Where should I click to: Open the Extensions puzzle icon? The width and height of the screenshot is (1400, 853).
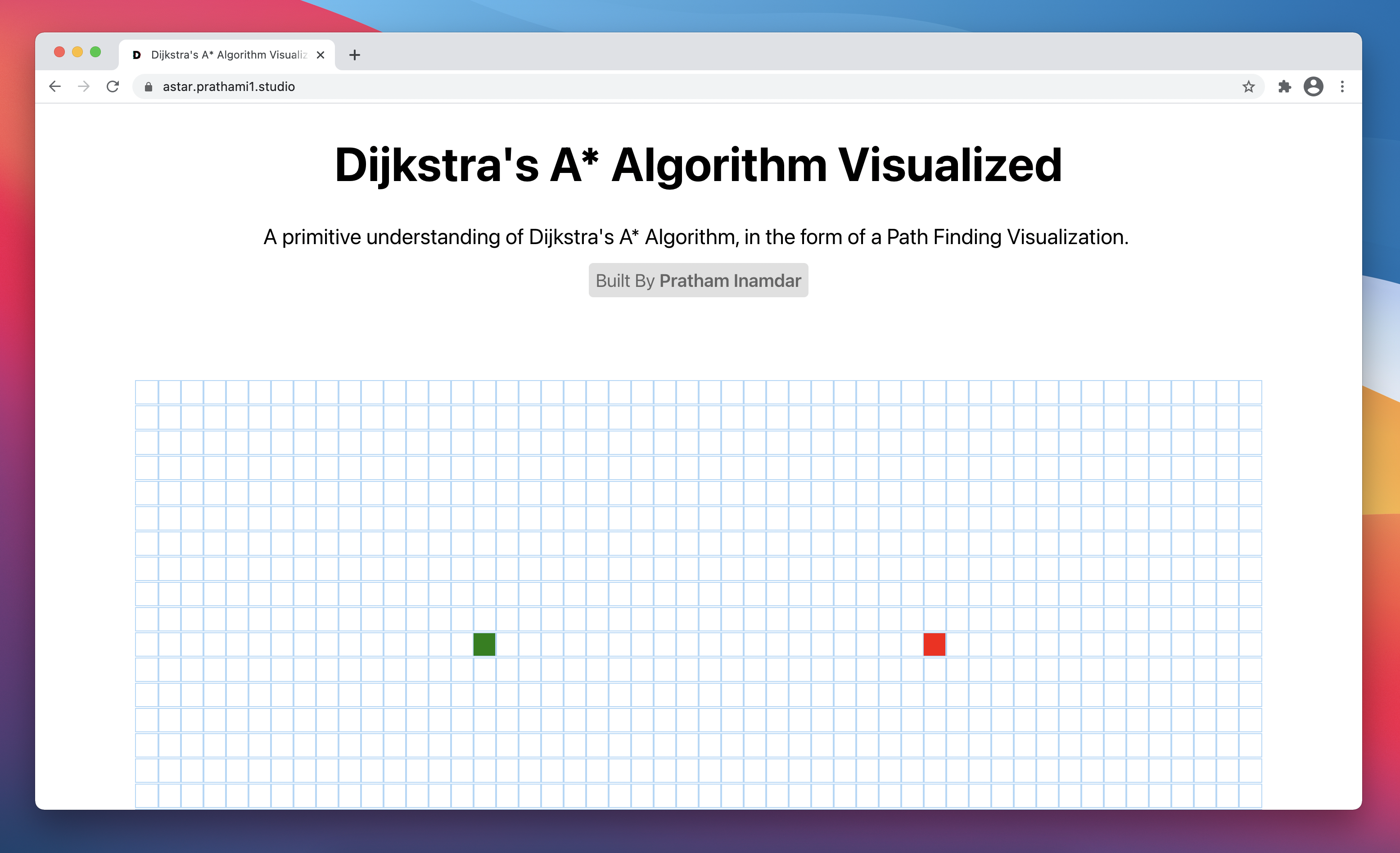pos(1284,86)
